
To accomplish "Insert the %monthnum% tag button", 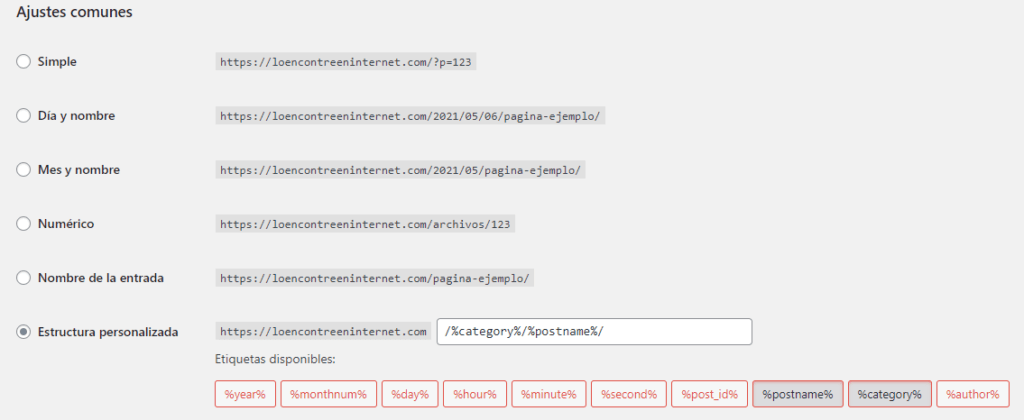I will point(328,395).
